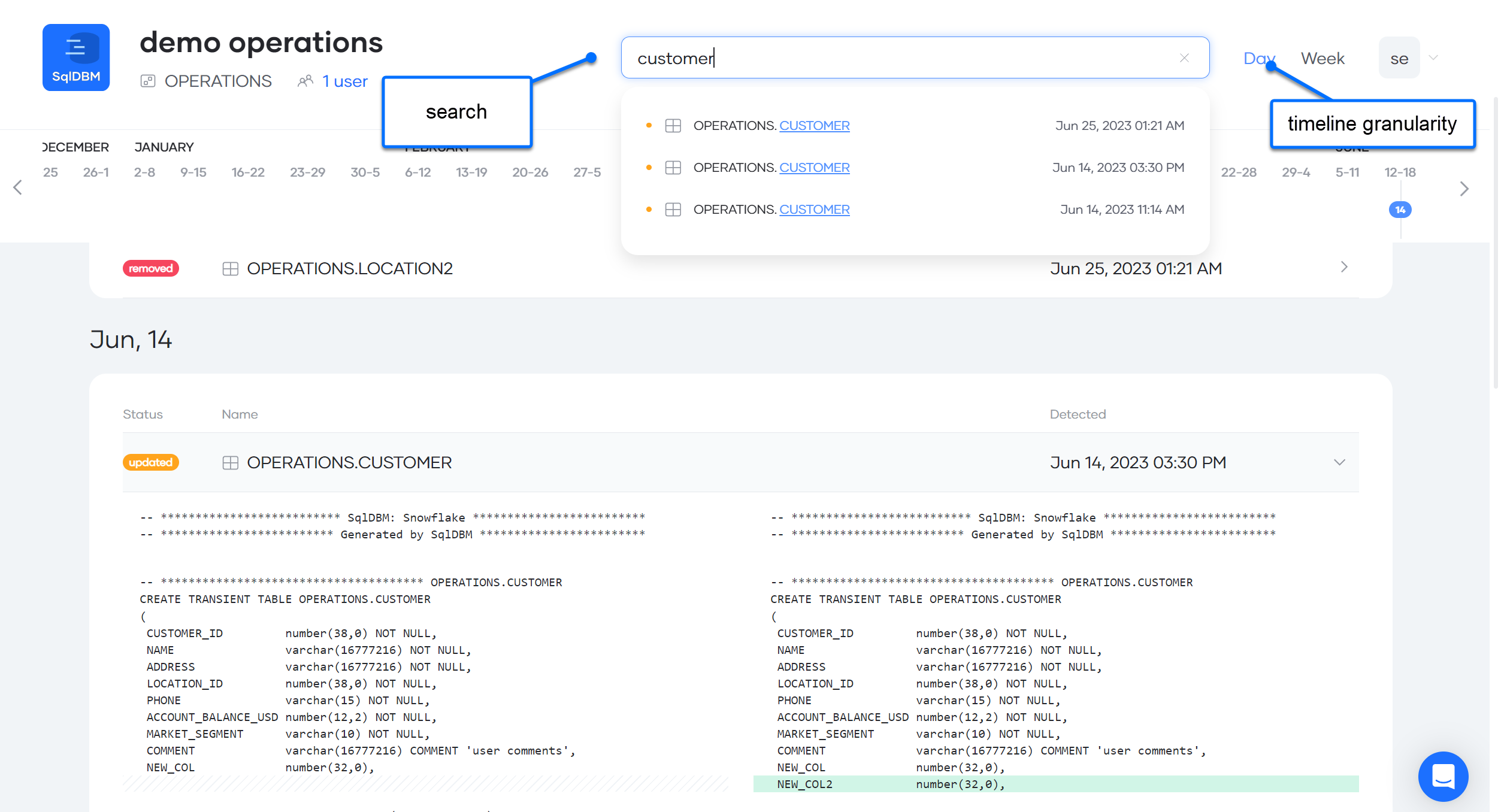Click the SqlDBM logo icon
1501x812 pixels.
[x=75, y=57]
